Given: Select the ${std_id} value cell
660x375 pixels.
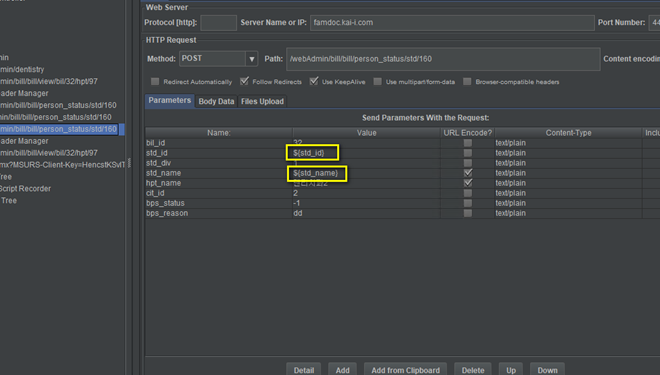Looking at the screenshot, I should click(367, 153).
